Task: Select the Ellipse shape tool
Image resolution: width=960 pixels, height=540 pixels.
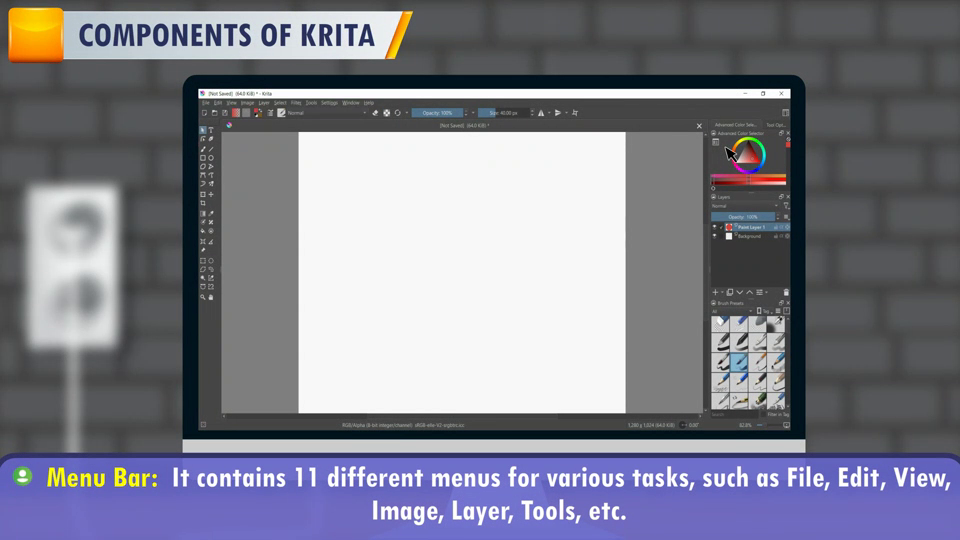Action: (211, 158)
